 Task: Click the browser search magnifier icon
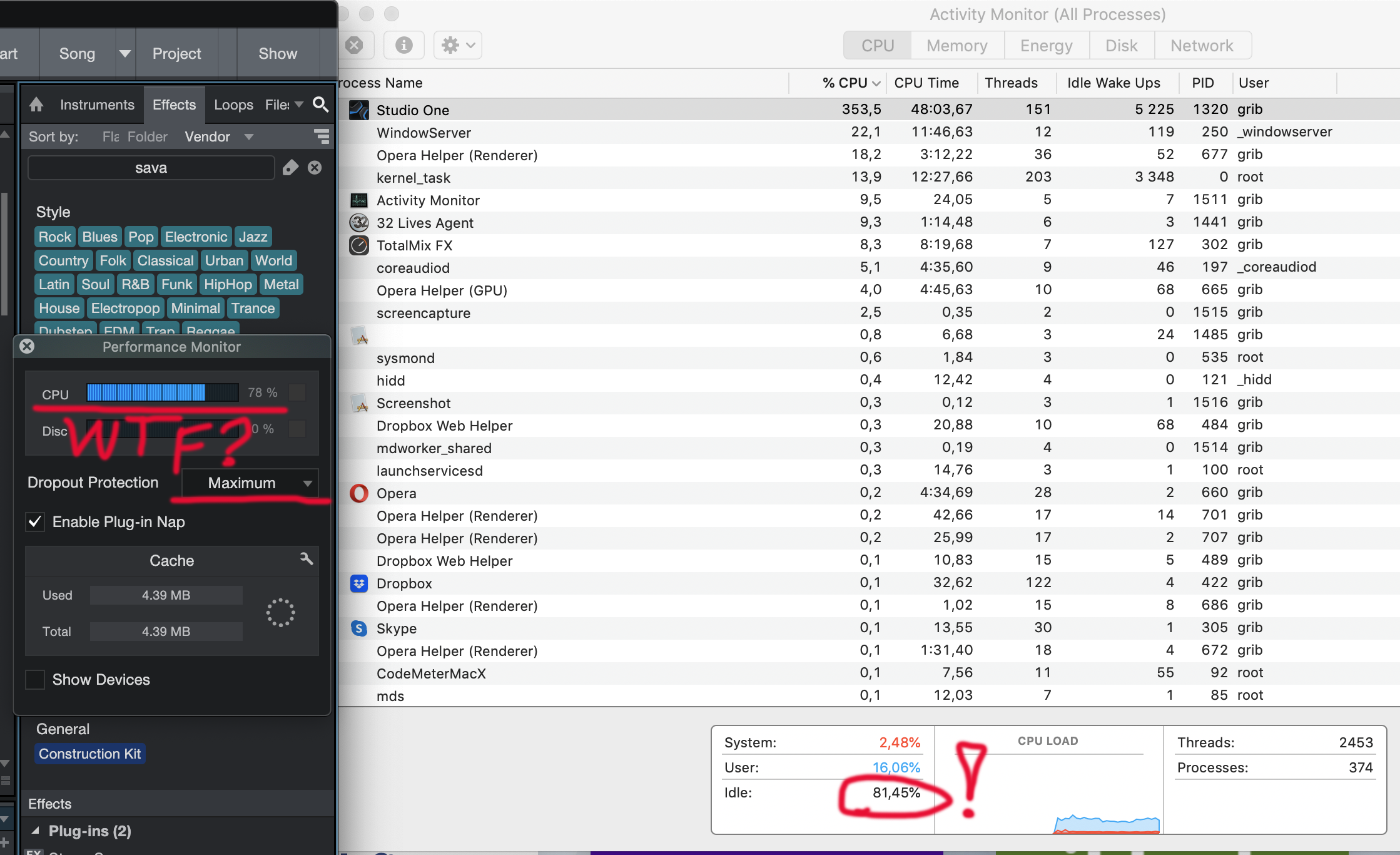tap(320, 105)
